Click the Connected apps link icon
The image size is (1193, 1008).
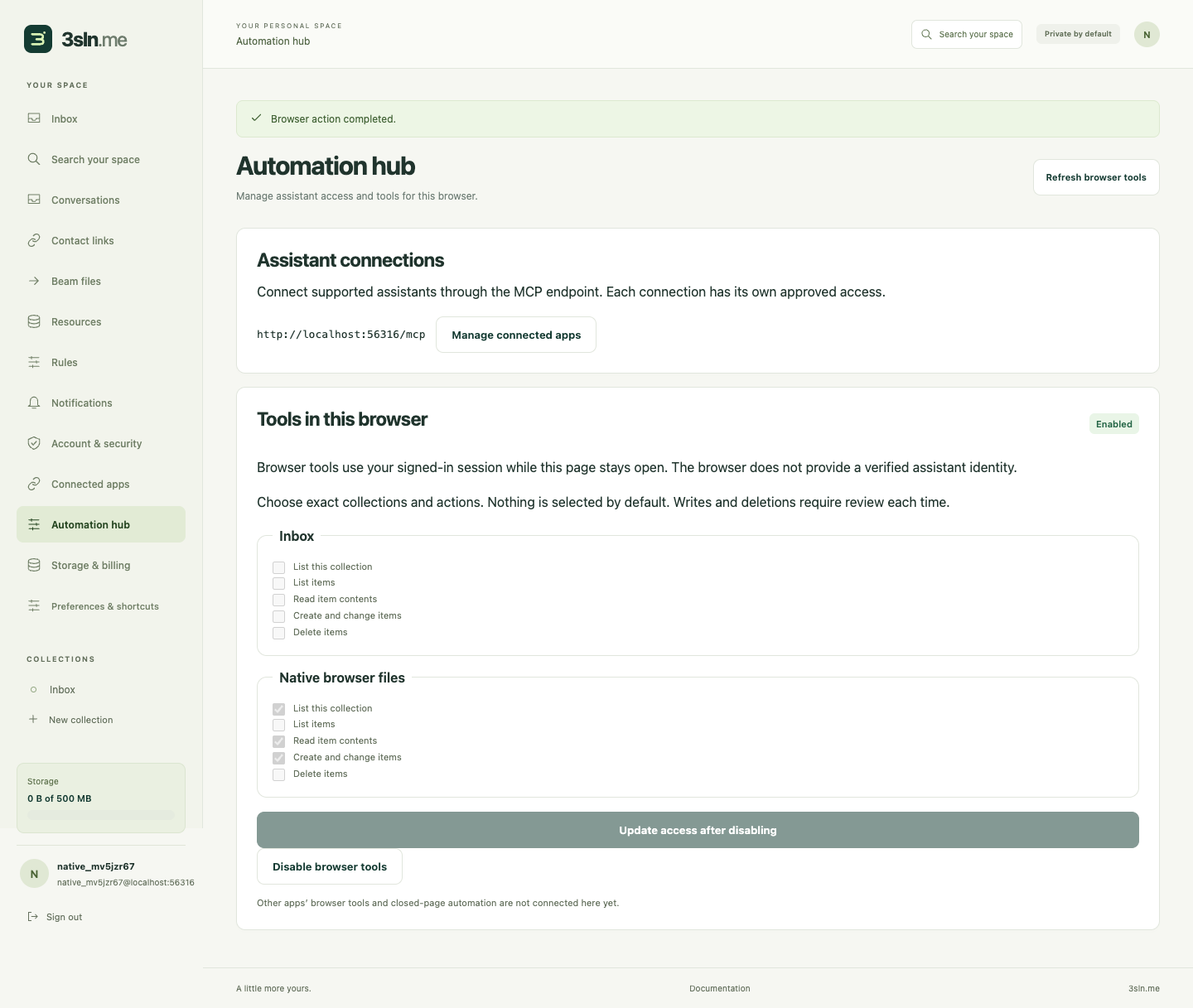coord(34,484)
